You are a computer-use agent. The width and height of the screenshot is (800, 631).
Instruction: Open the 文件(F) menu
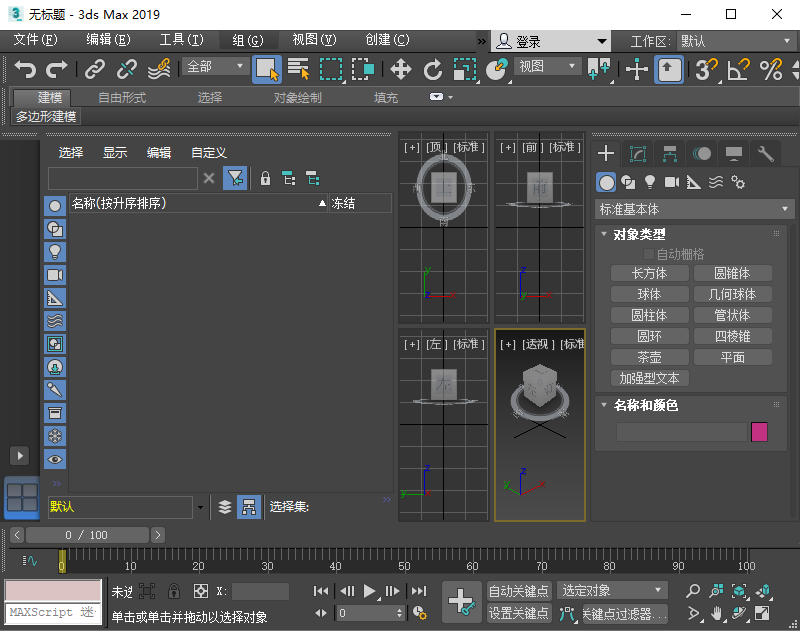35,40
